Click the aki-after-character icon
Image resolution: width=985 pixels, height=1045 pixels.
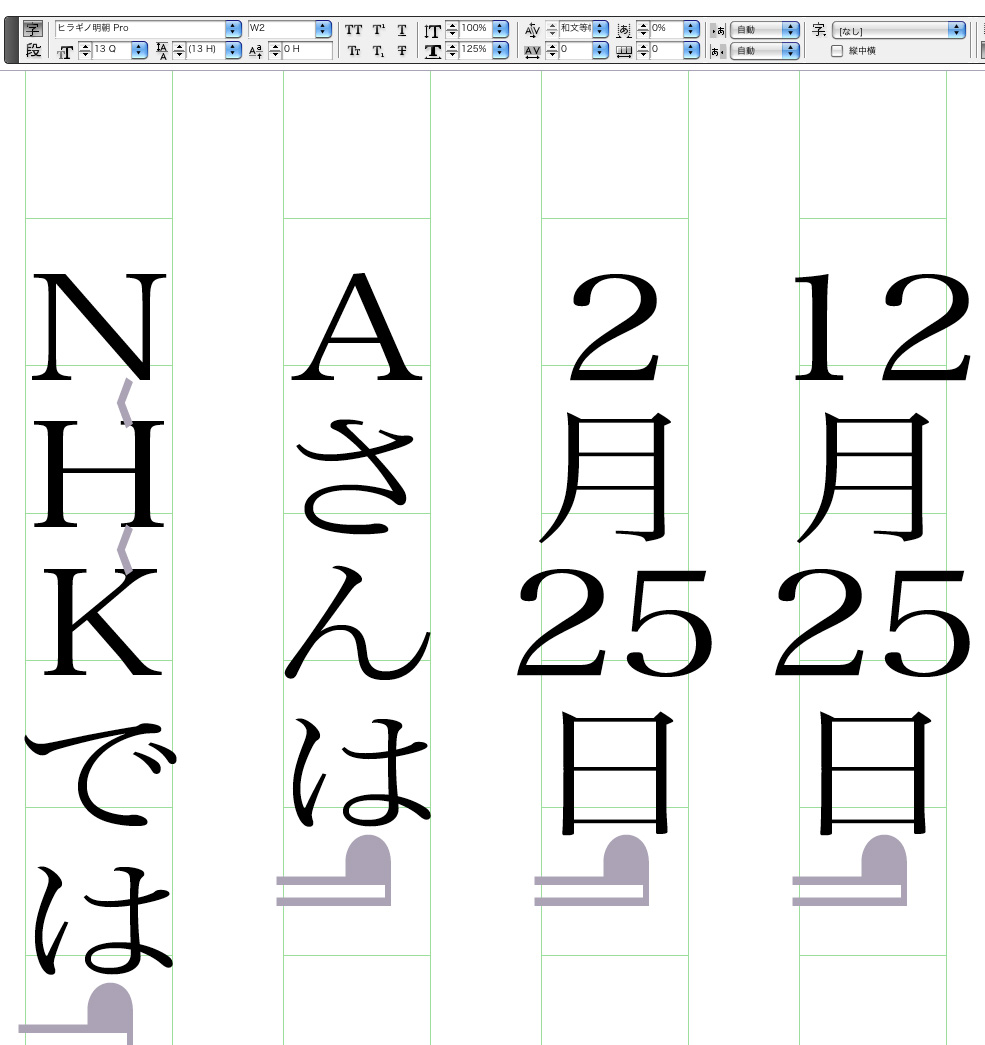(x=718, y=51)
